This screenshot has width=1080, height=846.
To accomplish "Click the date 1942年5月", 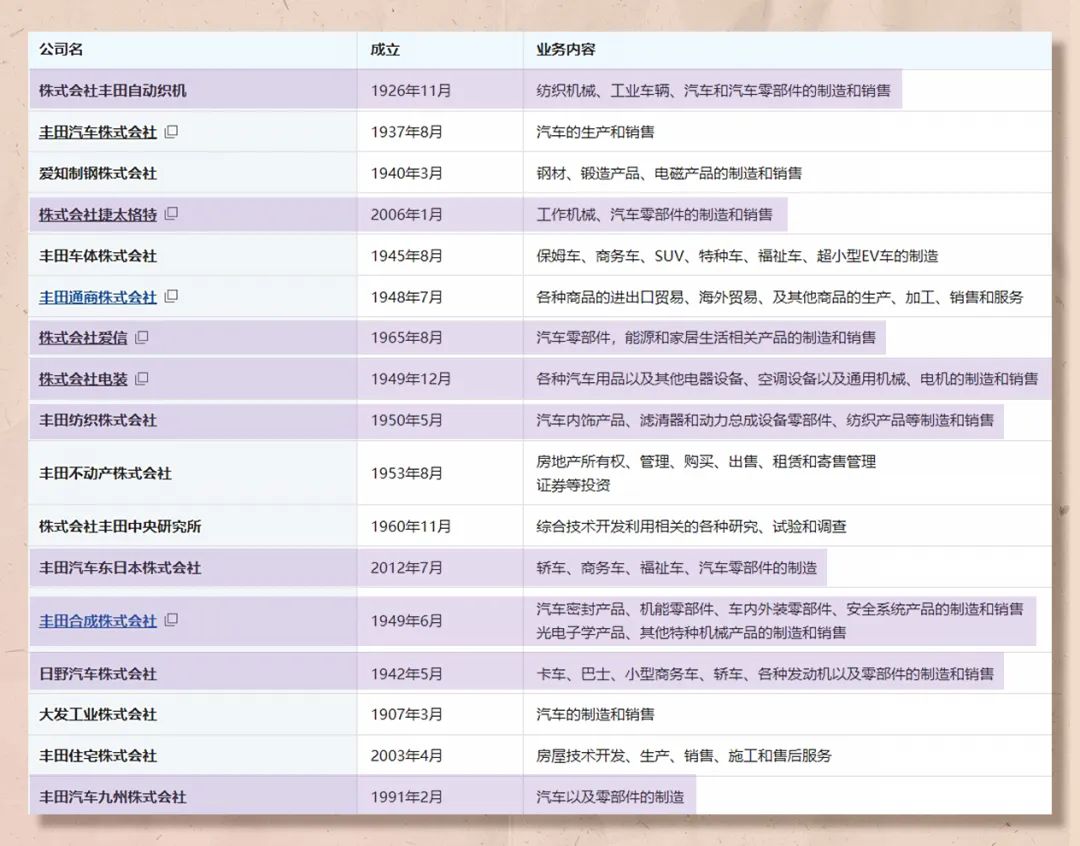I will click(406, 674).
